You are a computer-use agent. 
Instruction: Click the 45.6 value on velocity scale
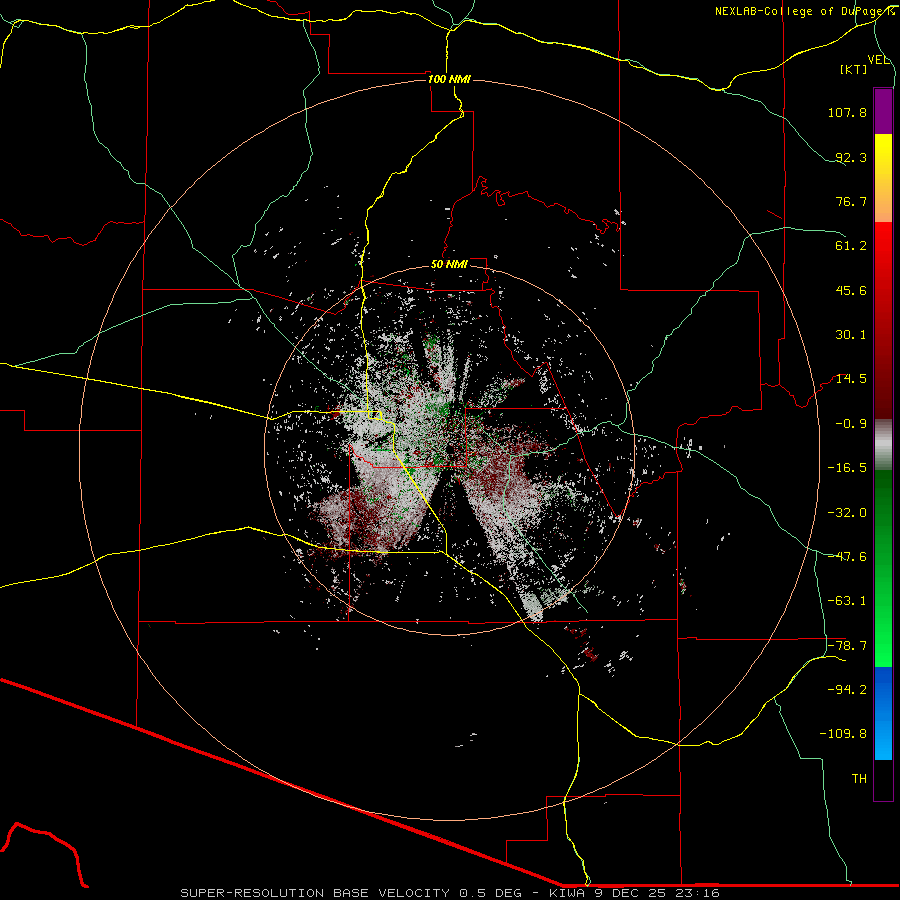tap(851, 290)
